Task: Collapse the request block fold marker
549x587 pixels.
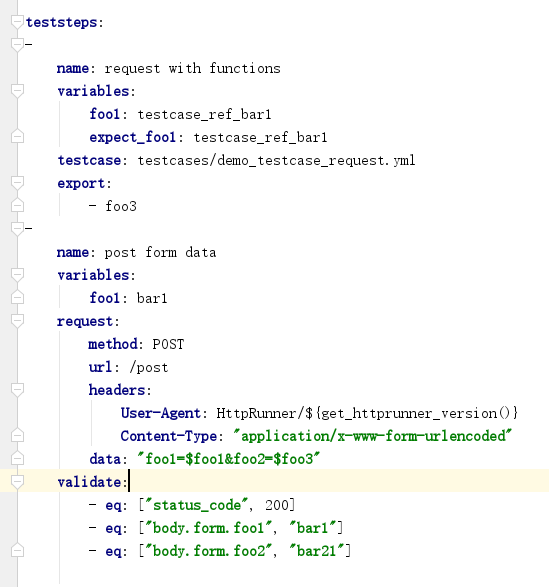Action: (17, 320)
